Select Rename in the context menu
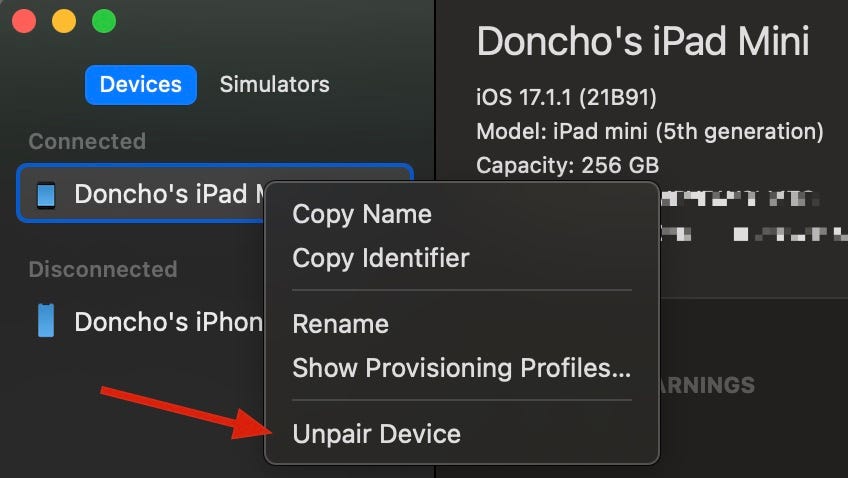Screen dimensions: 848x478 340,324
